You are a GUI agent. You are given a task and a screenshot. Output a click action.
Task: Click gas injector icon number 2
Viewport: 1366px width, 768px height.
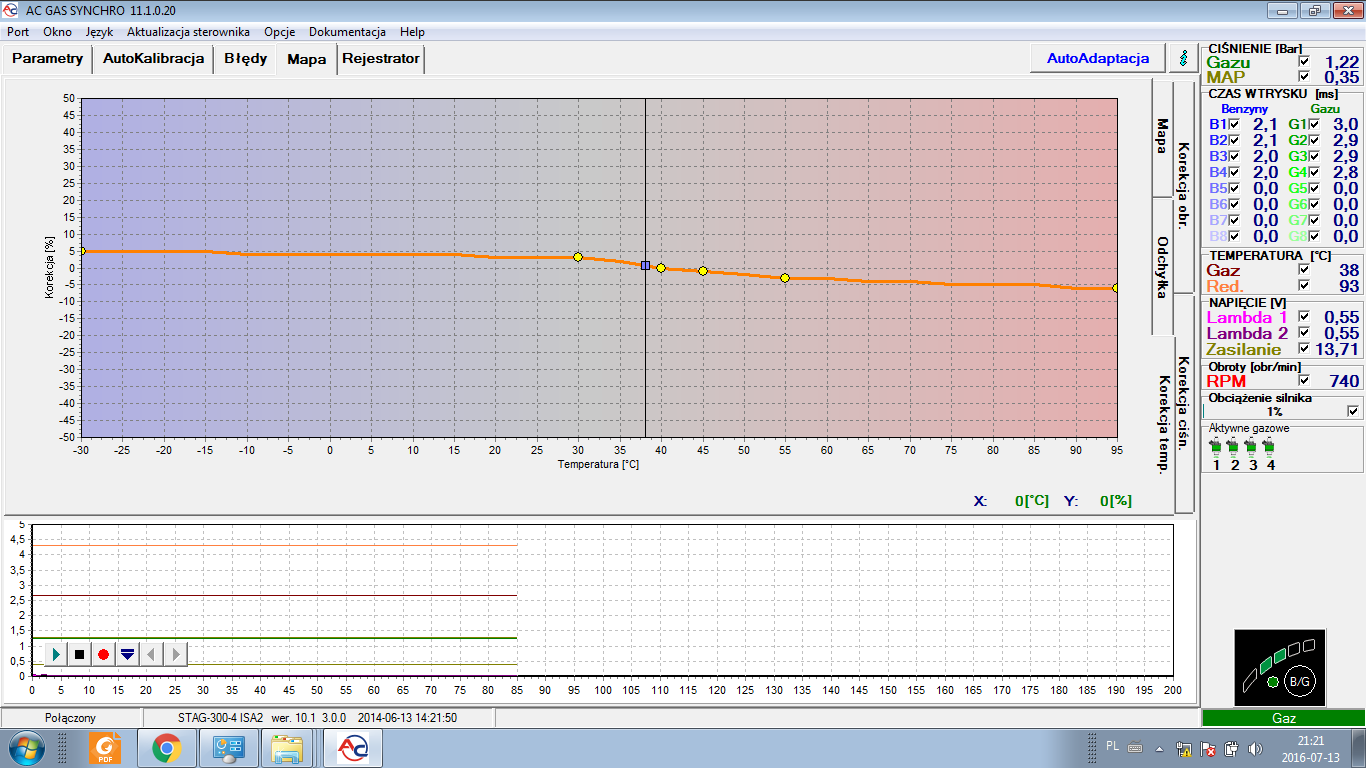click(x=1234, y=446)
